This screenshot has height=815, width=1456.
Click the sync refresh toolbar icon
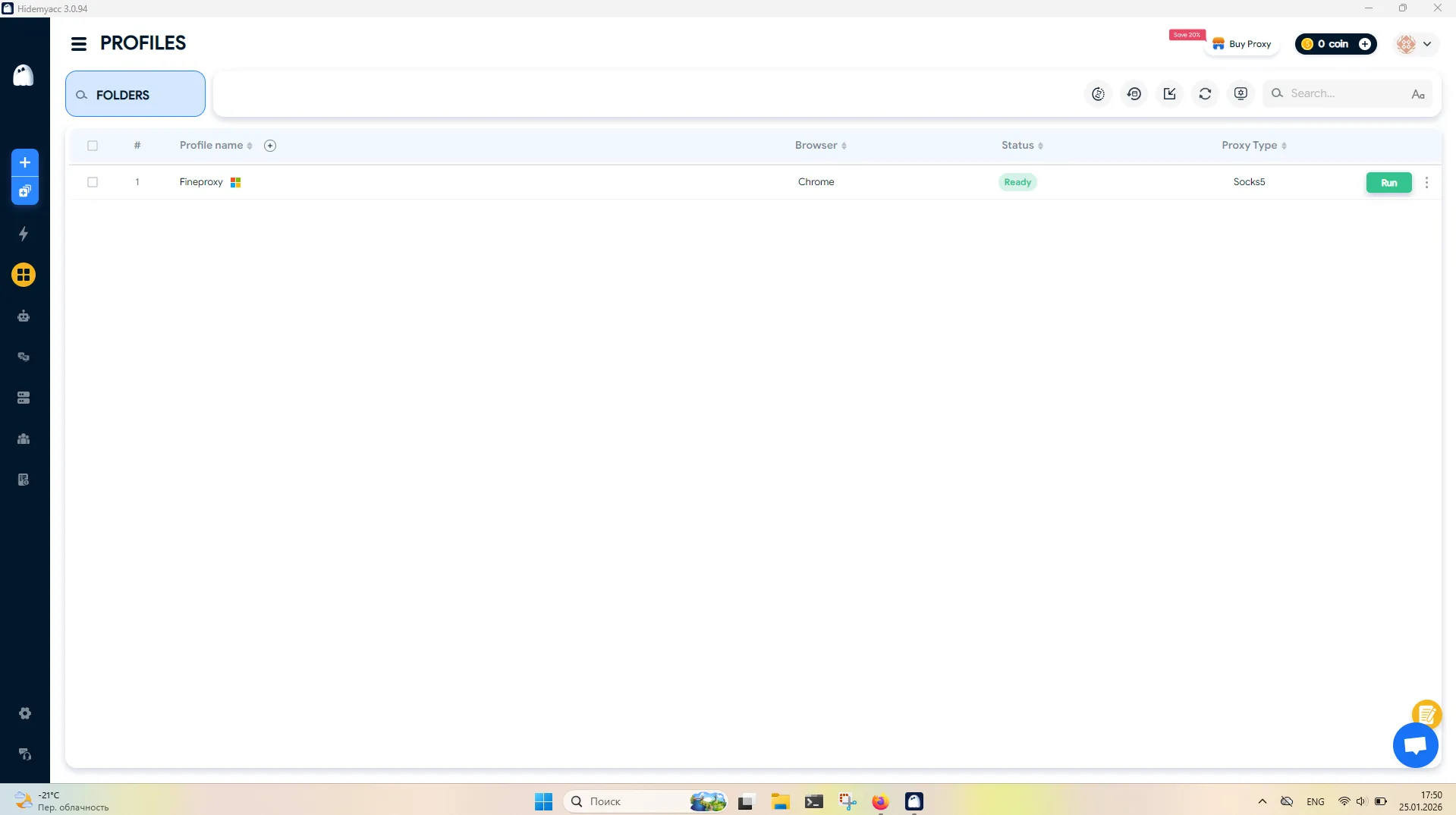pyautogui.click(x=1205, y=94)
